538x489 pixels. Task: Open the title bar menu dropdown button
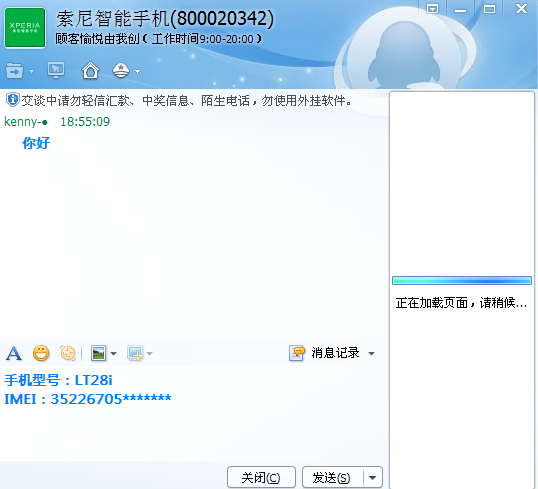(432, 8)
